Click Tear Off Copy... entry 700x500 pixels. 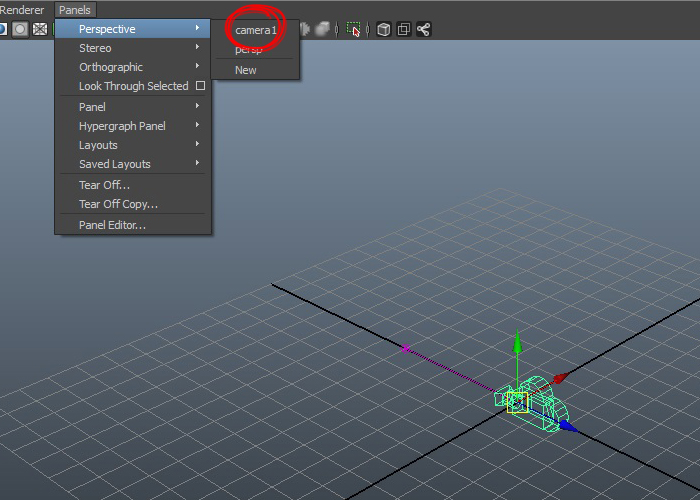coord(133,204)
